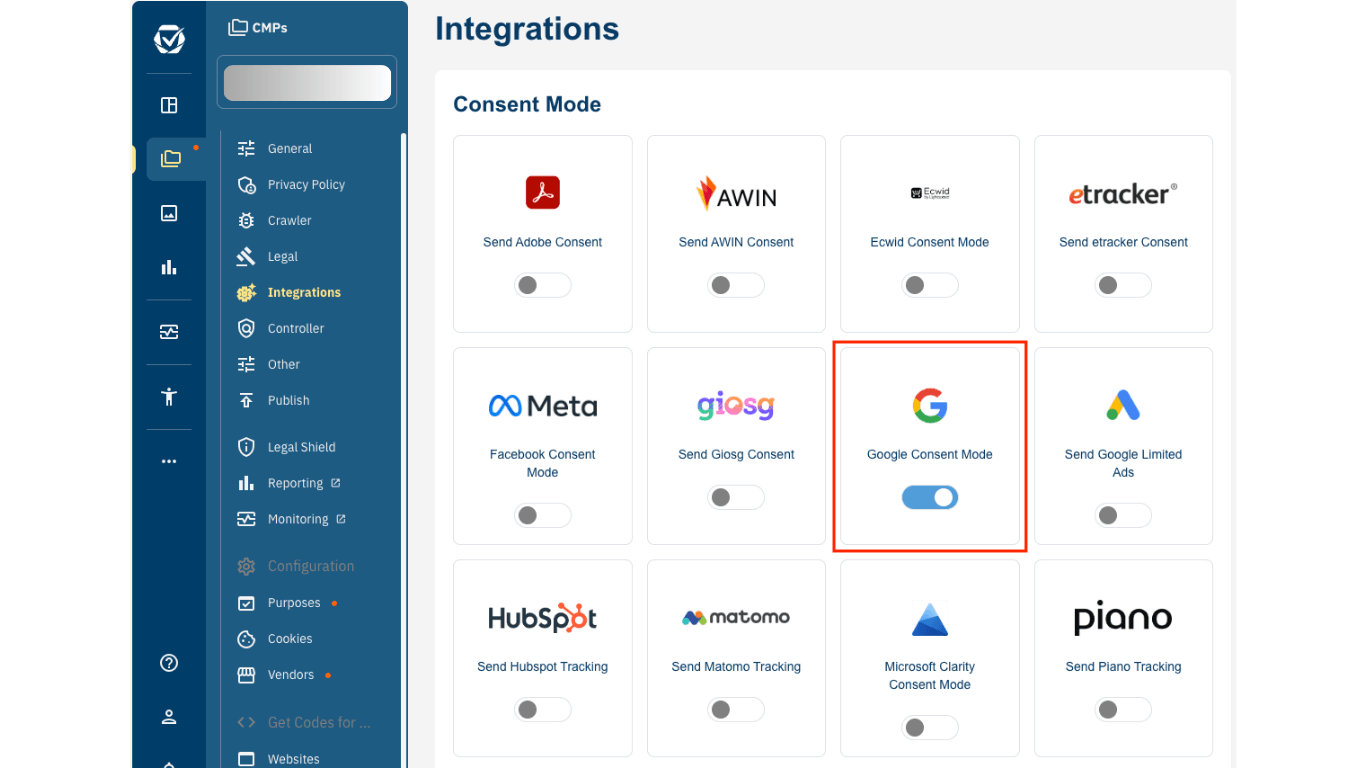This screenshot has height=768, width=1366.
Task: Go to Publish menu item
Action: click(274, 400)
